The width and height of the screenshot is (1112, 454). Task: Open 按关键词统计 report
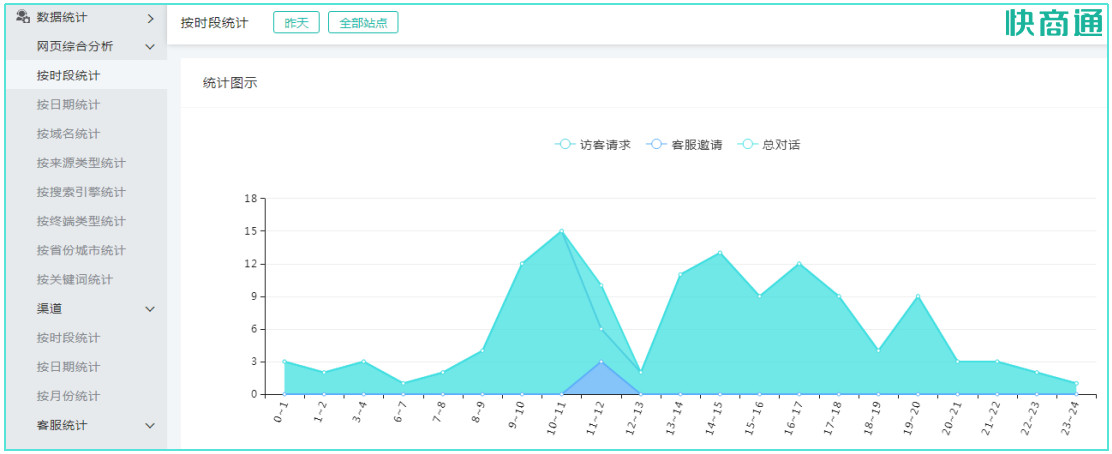75,279
